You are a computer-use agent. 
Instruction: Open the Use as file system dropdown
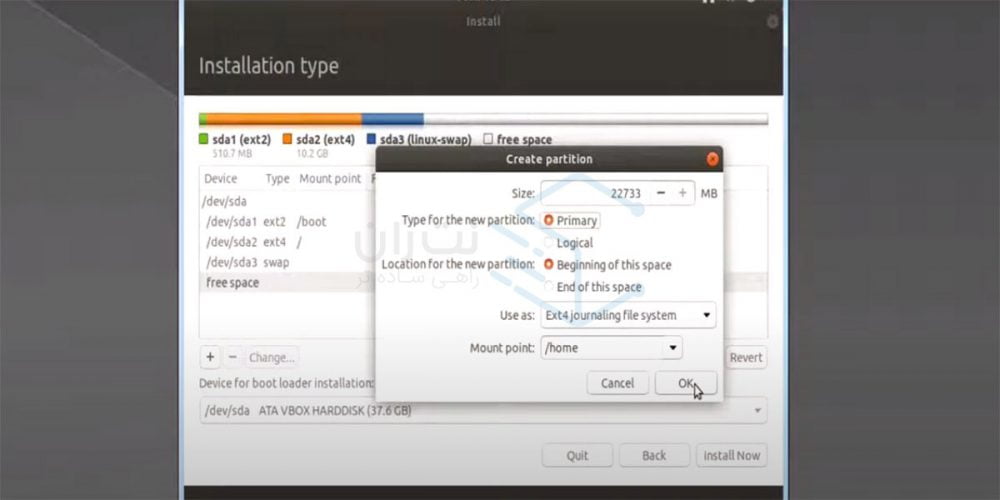pyautogui.click(x=628, y=315)
